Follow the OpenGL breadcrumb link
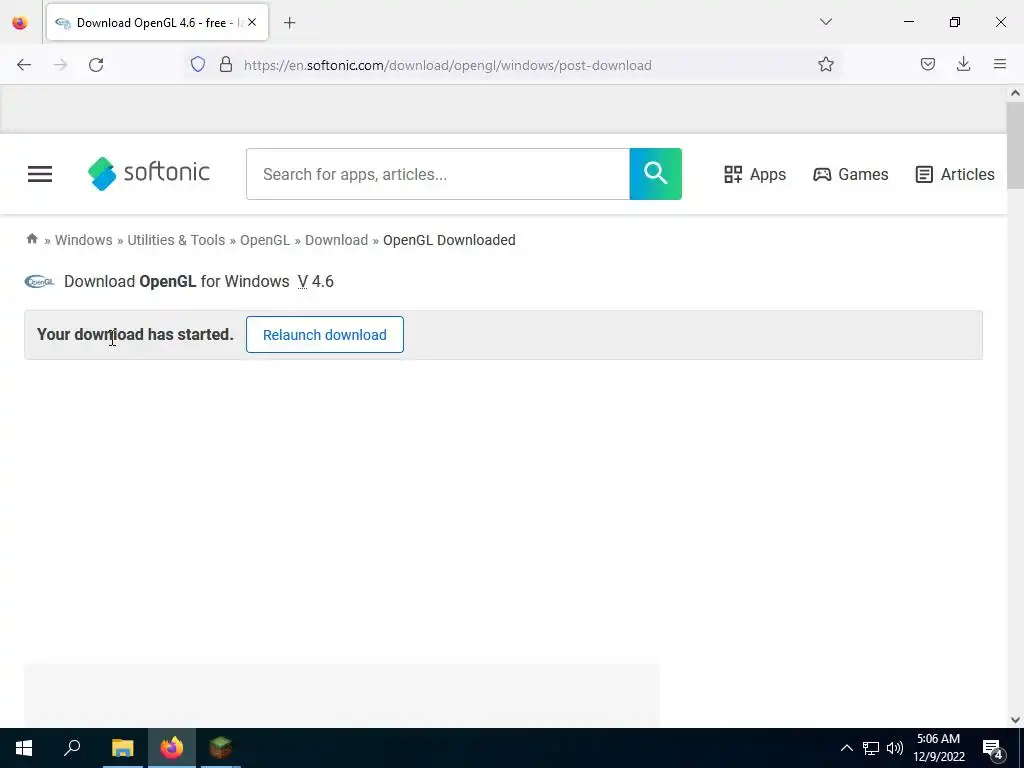Screen dimensions: 1024x768 (x=264, y=240)
